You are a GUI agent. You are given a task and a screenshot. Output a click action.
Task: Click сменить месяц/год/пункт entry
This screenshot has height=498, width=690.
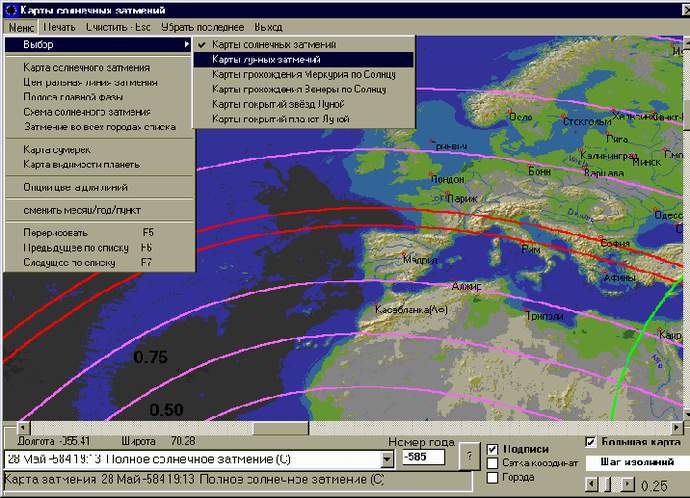(x=99, y=210)
